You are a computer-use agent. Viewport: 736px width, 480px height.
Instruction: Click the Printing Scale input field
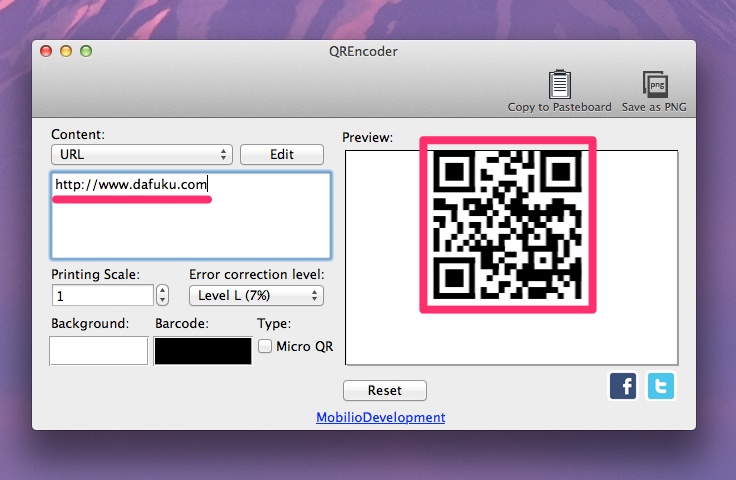[x=102, y=296]
